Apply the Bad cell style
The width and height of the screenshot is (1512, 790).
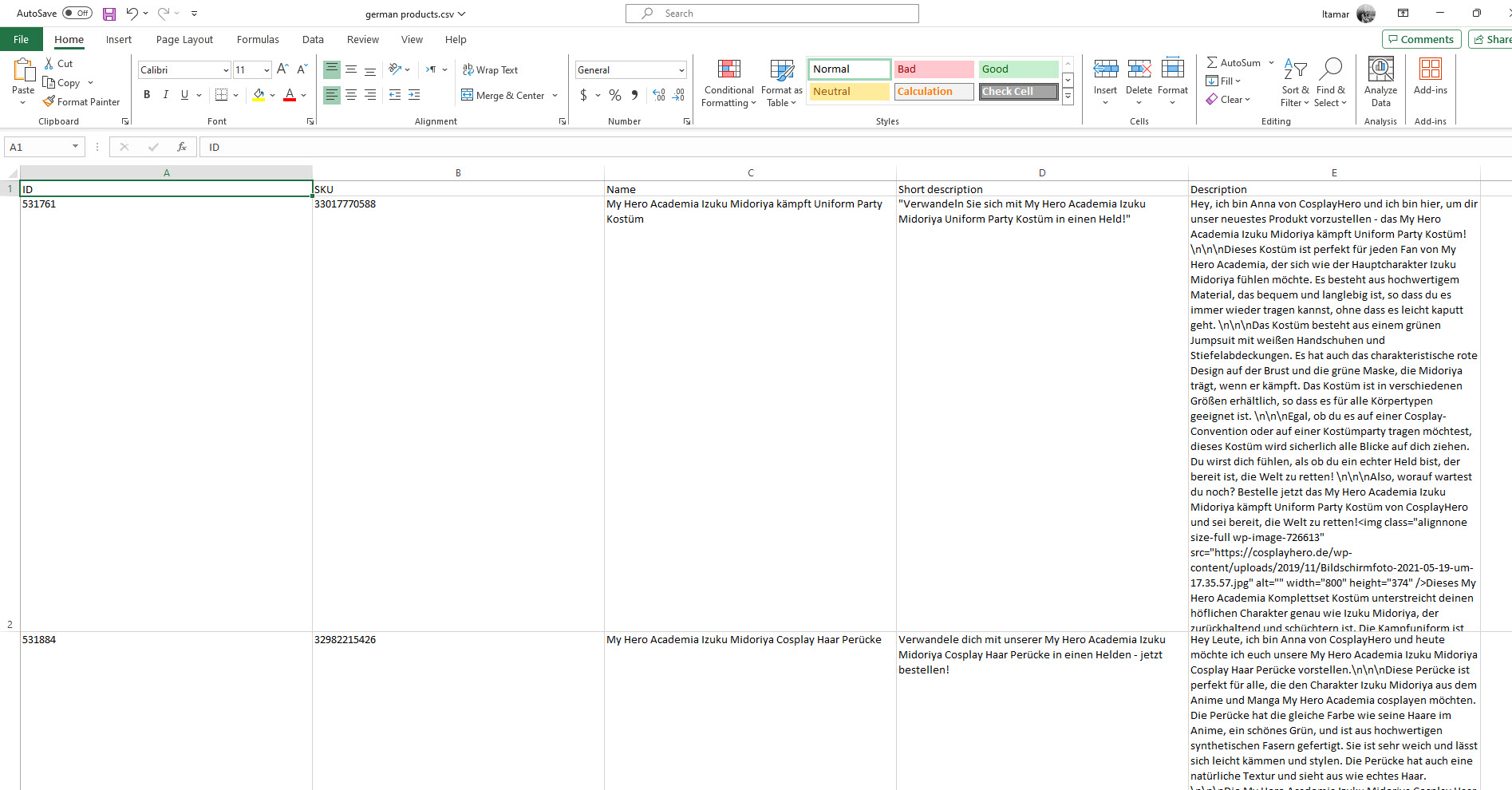tap(934, 69)
